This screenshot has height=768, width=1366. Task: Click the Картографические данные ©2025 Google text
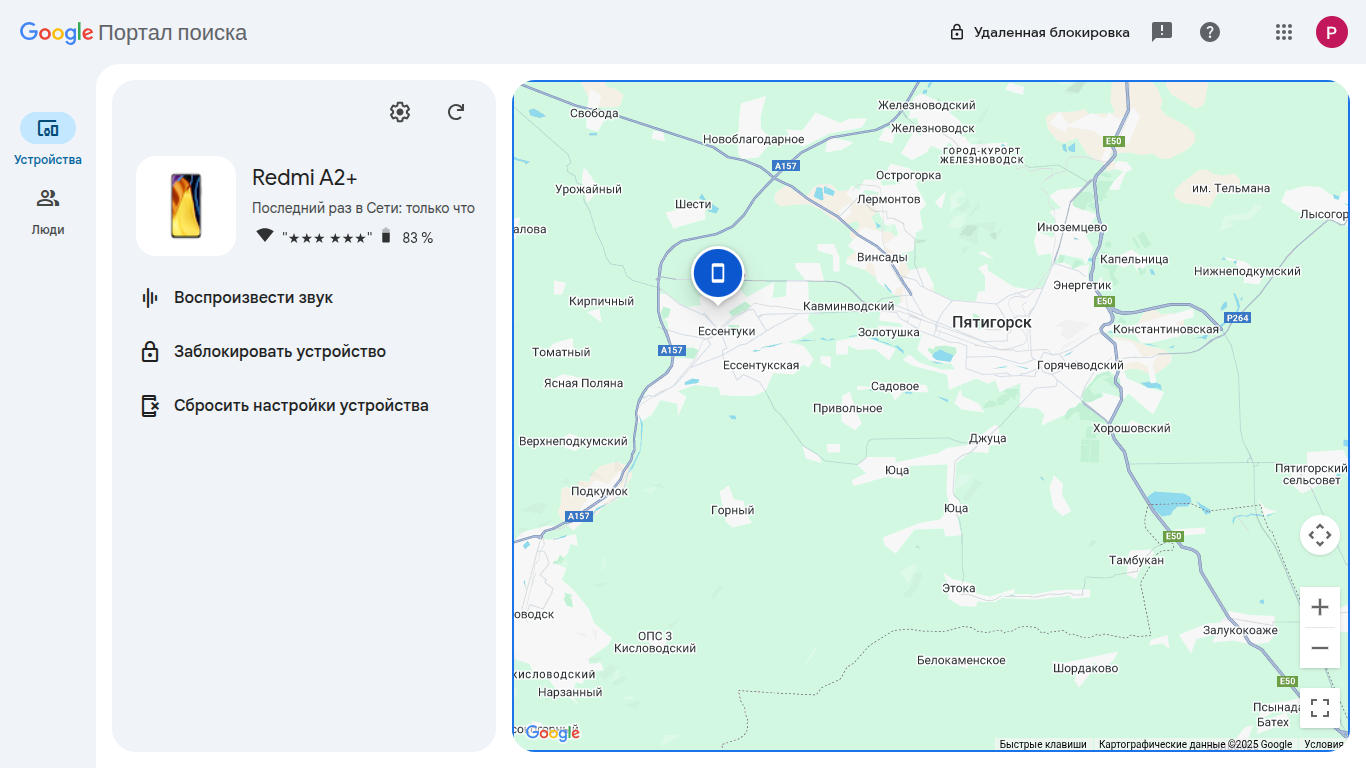click(x=1195, y=744)
